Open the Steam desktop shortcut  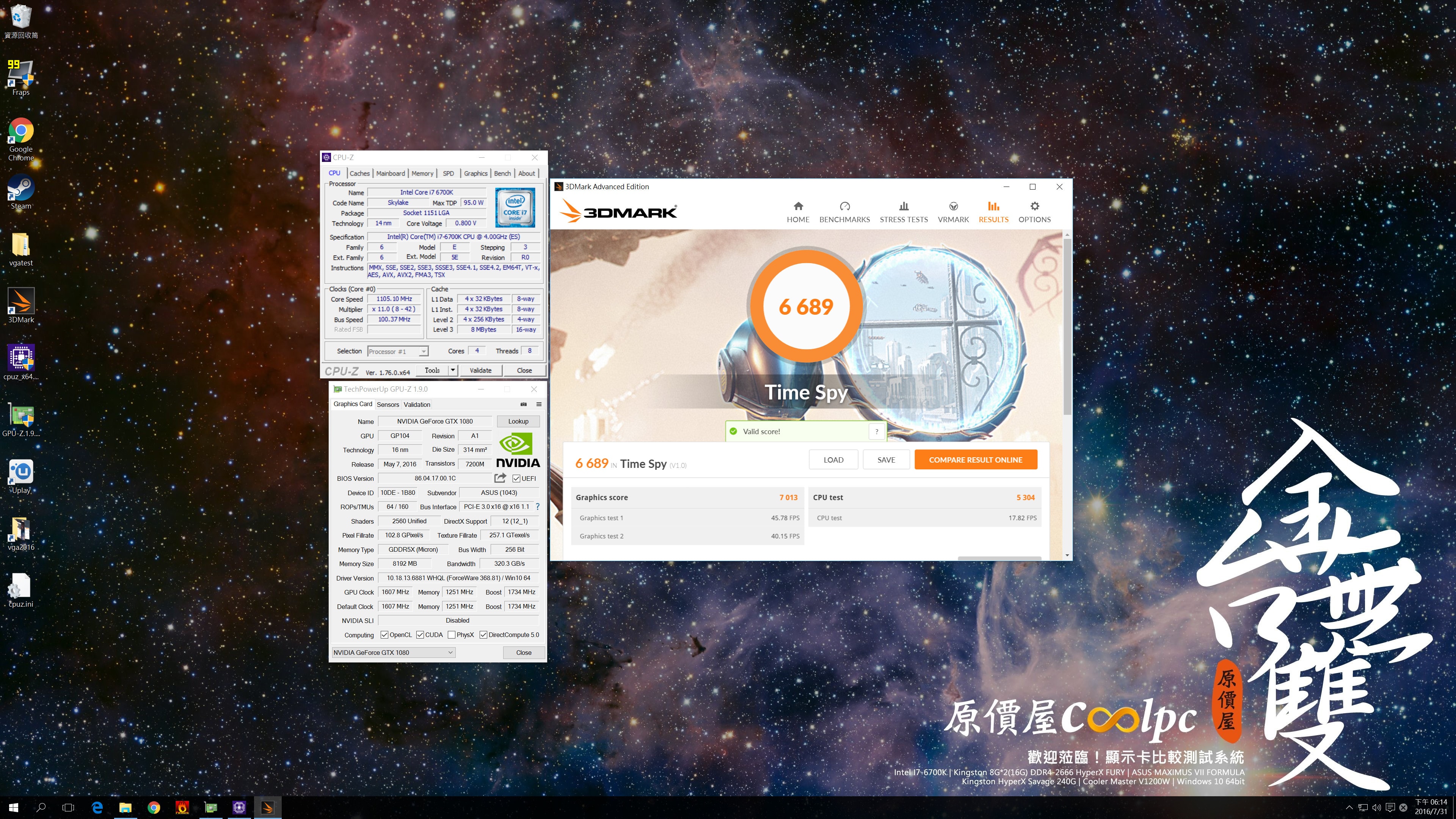(21, 192)
